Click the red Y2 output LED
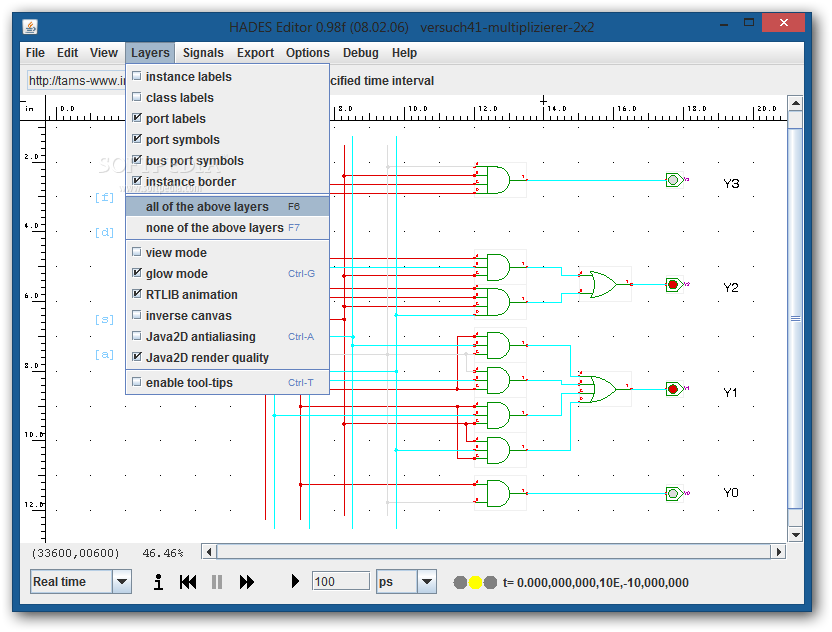 (674, 284)
